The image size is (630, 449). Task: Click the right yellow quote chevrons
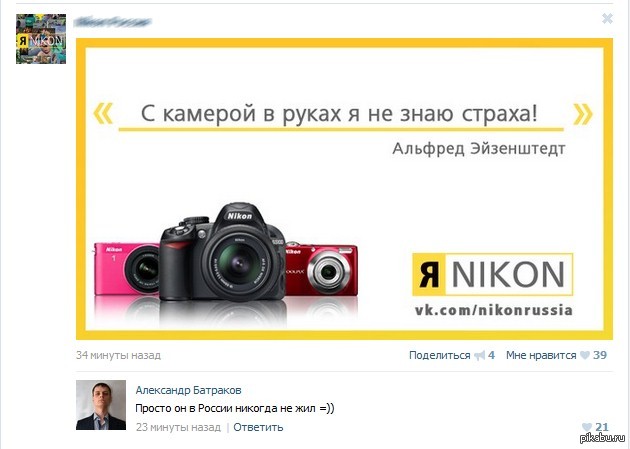point(583,114)
